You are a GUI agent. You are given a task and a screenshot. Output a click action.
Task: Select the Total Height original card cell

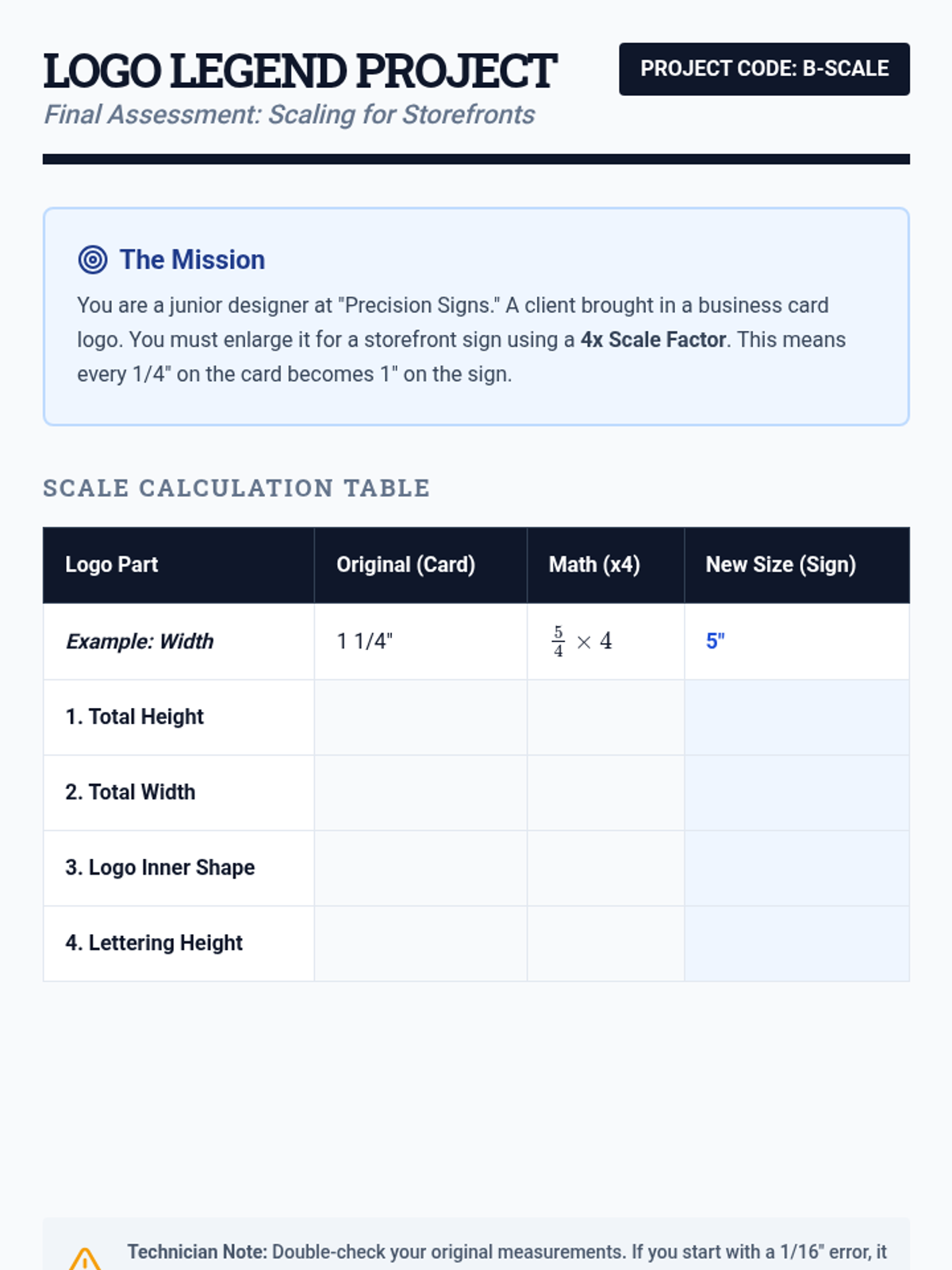tap(420, 717)
